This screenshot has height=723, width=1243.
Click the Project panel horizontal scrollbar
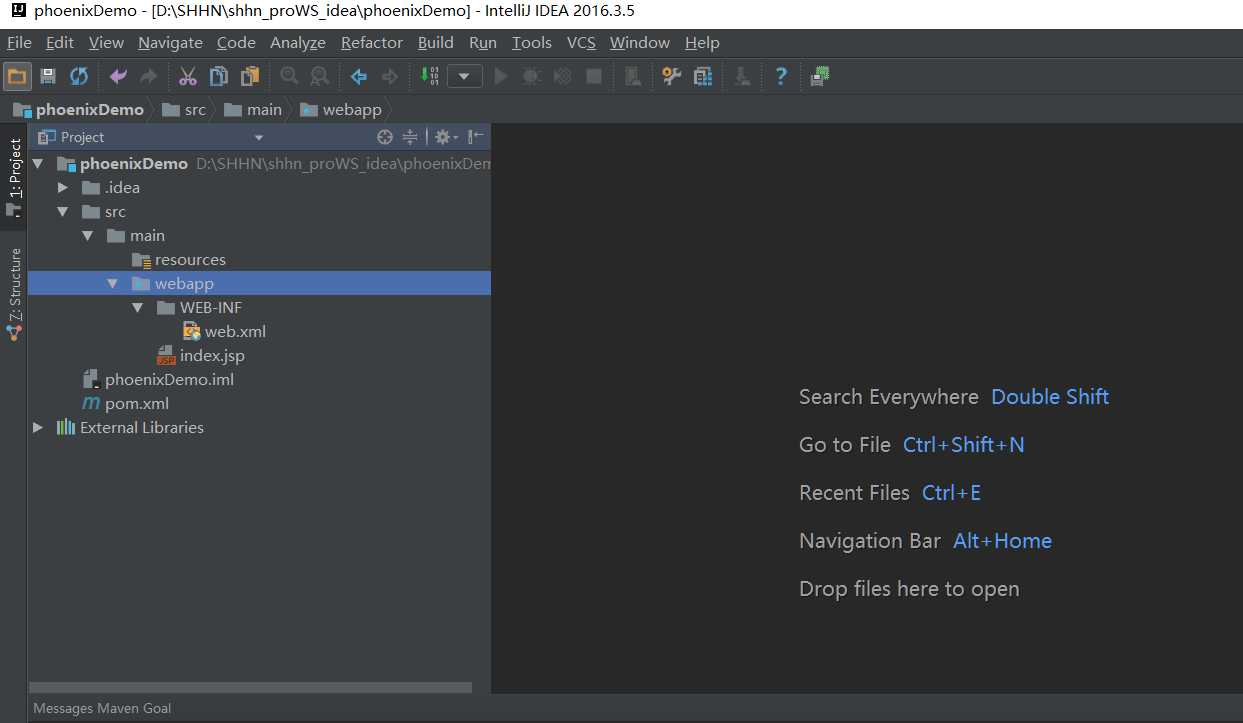250,687
